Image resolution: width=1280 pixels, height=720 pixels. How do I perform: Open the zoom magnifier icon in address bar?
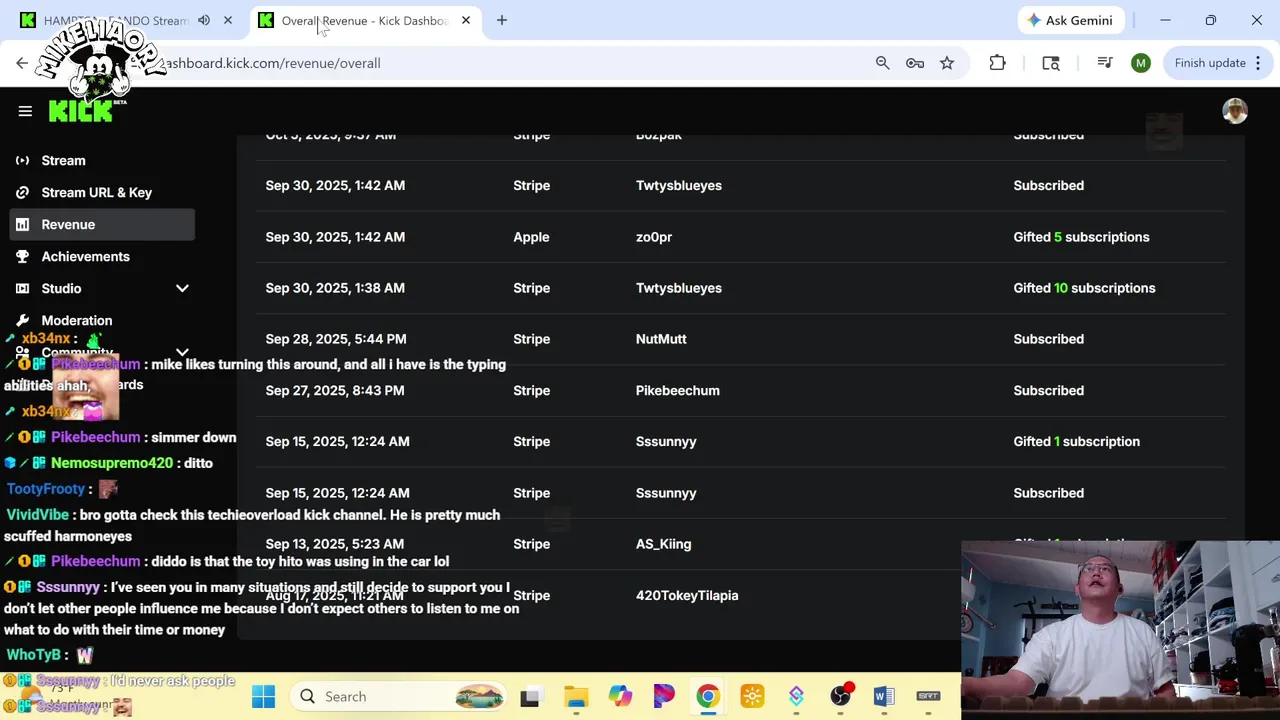click(882, 63)
